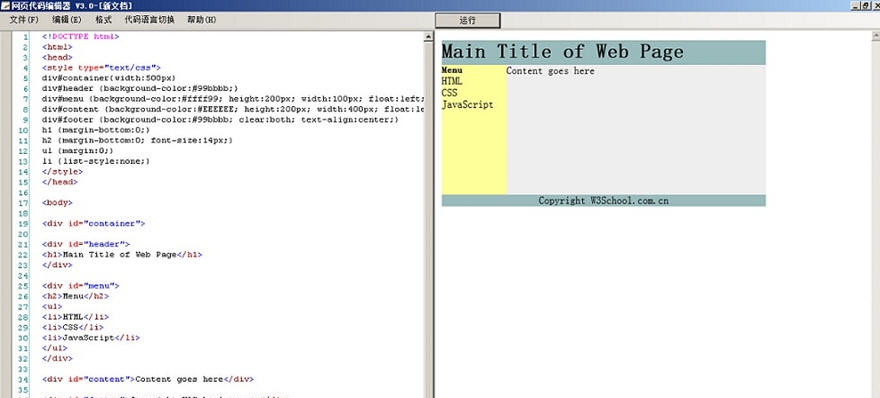
Task: Click the <li>HTML</li> code line
Action: coord(75,317)
